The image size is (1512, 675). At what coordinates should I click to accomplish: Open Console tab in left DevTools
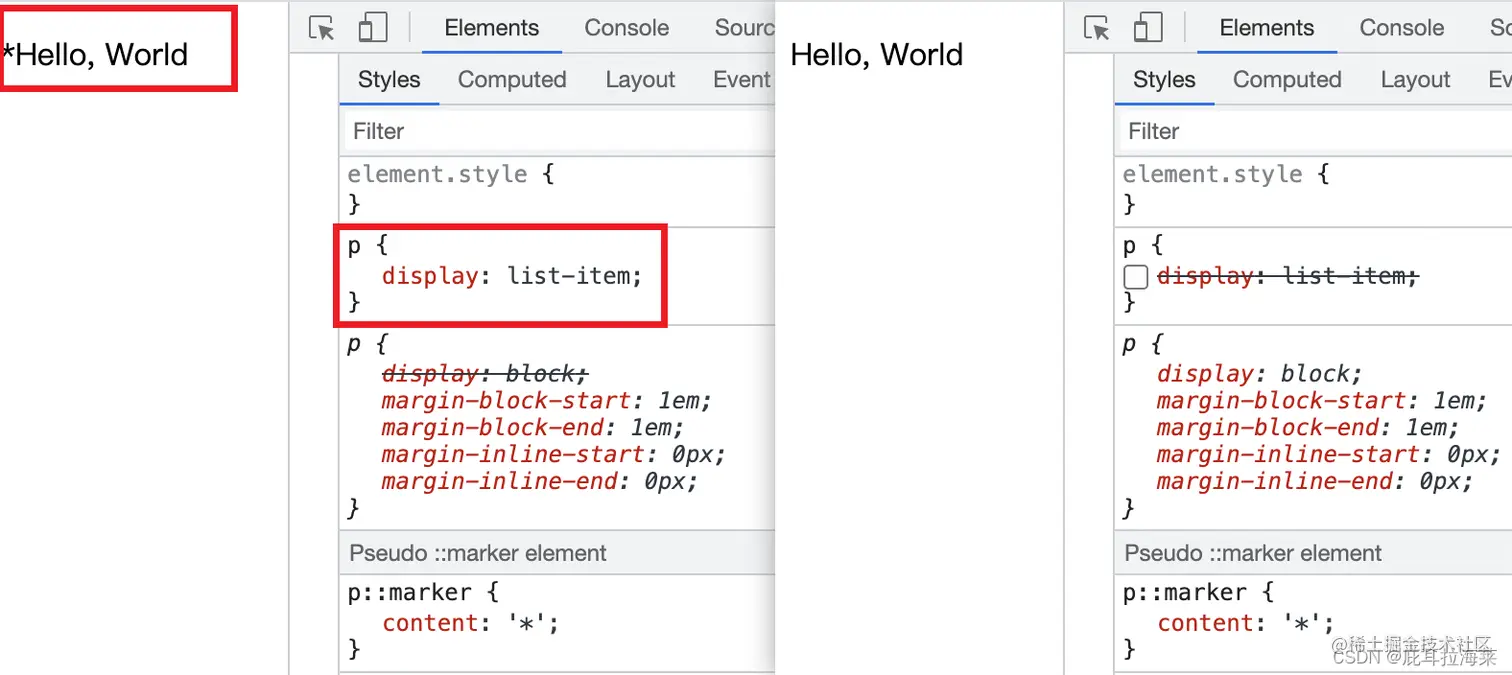627,28
